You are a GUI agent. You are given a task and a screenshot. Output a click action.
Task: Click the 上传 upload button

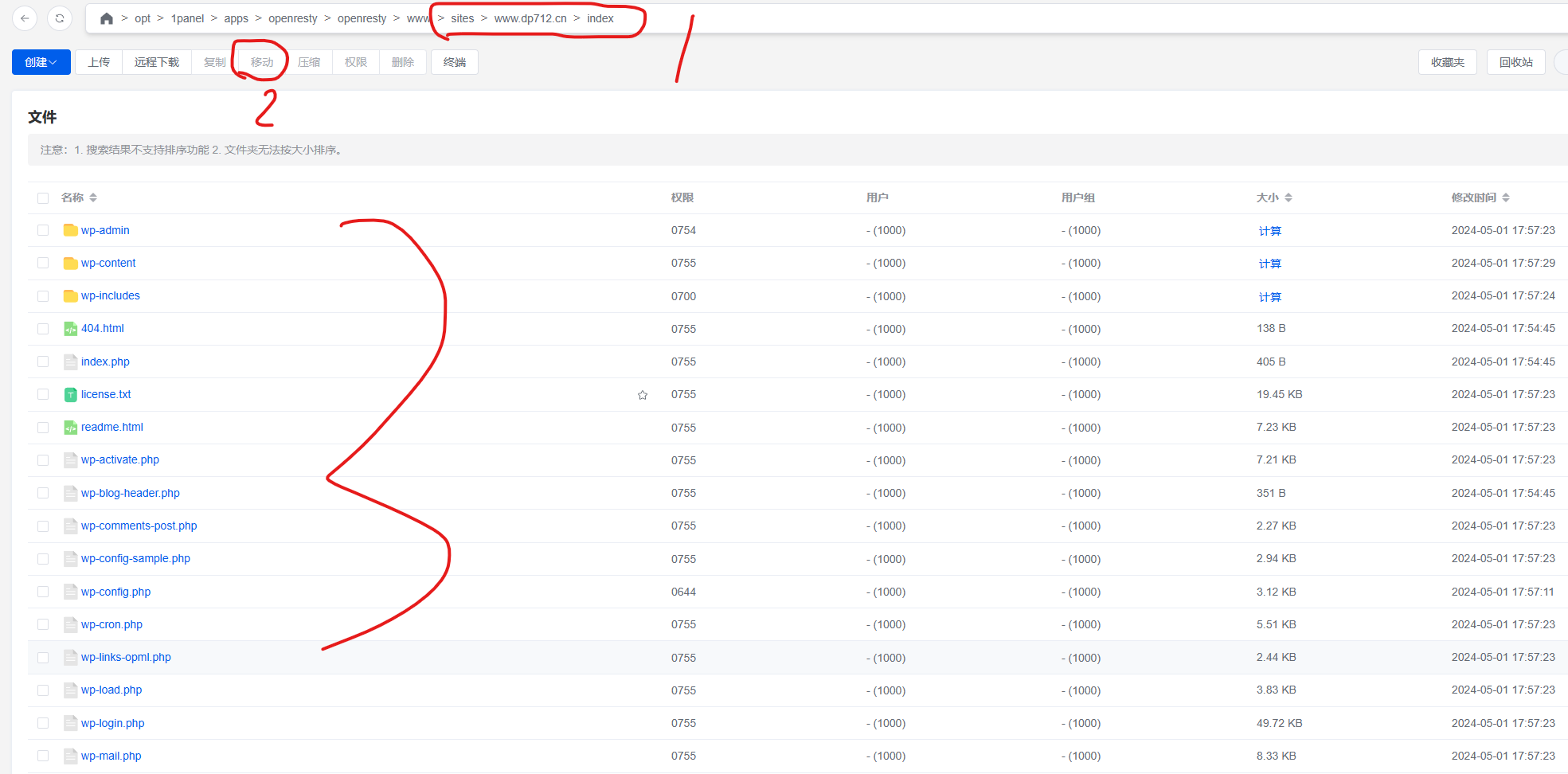(x=99, y=62)
